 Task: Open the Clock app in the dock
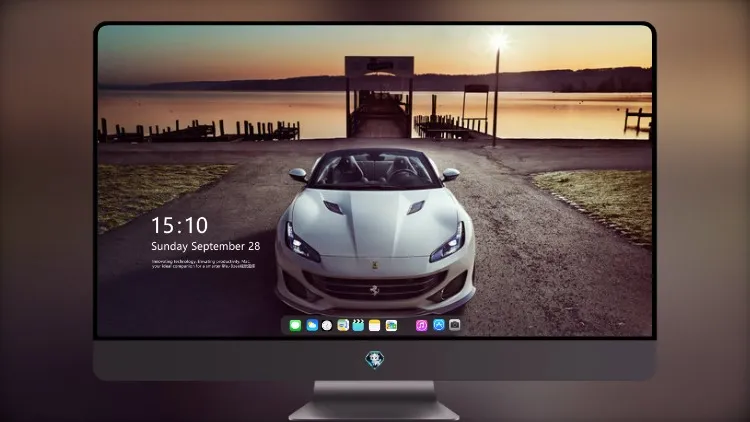(327, 325)
